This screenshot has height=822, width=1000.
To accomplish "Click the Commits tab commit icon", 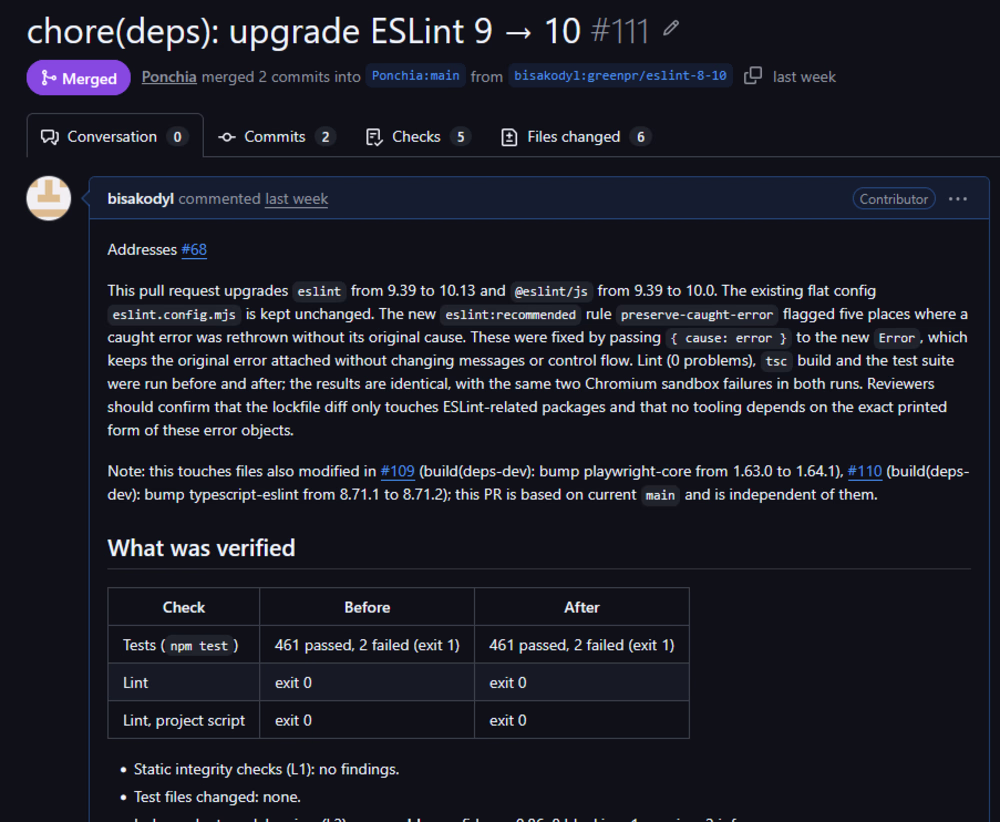I will click(226, 137).
